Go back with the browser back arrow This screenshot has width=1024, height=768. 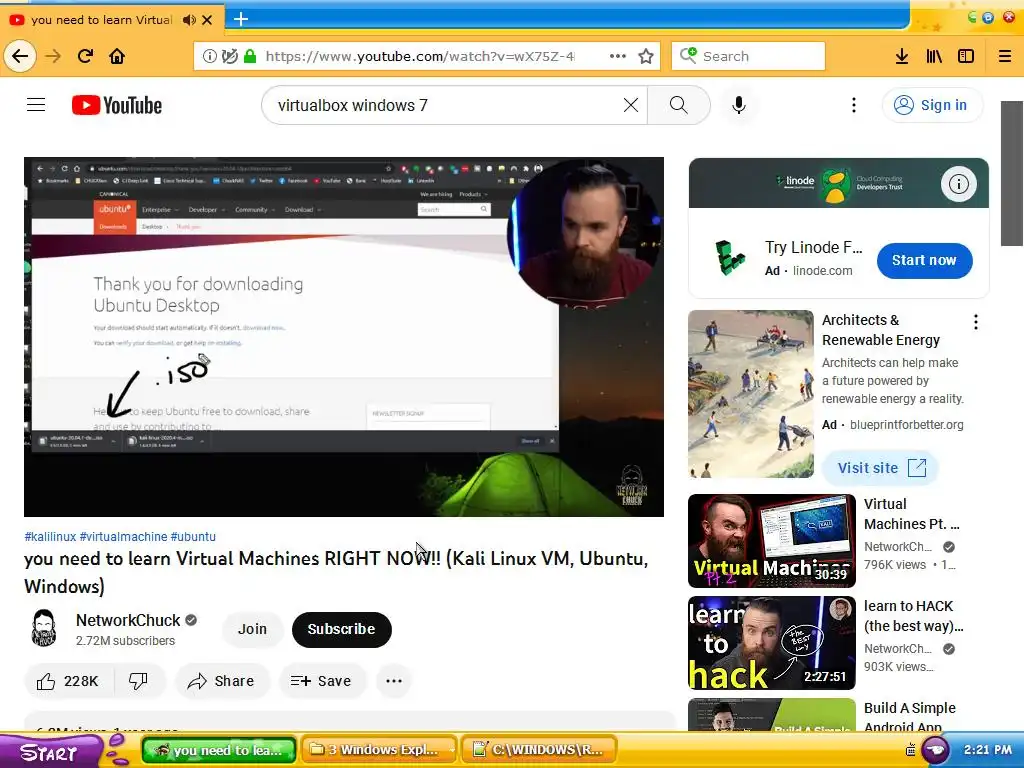tap(20, 56)
